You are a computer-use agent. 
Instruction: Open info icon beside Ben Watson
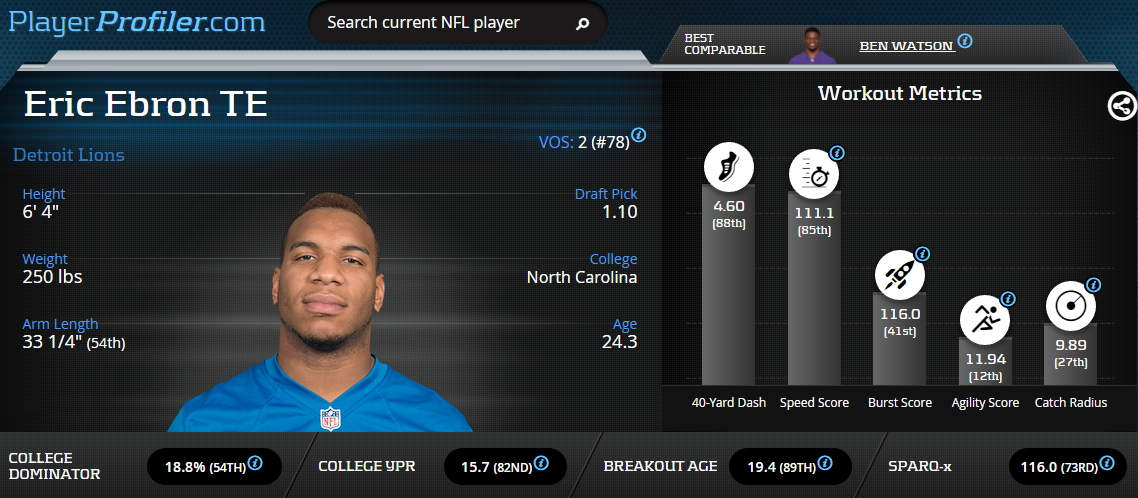pos(965,41)
